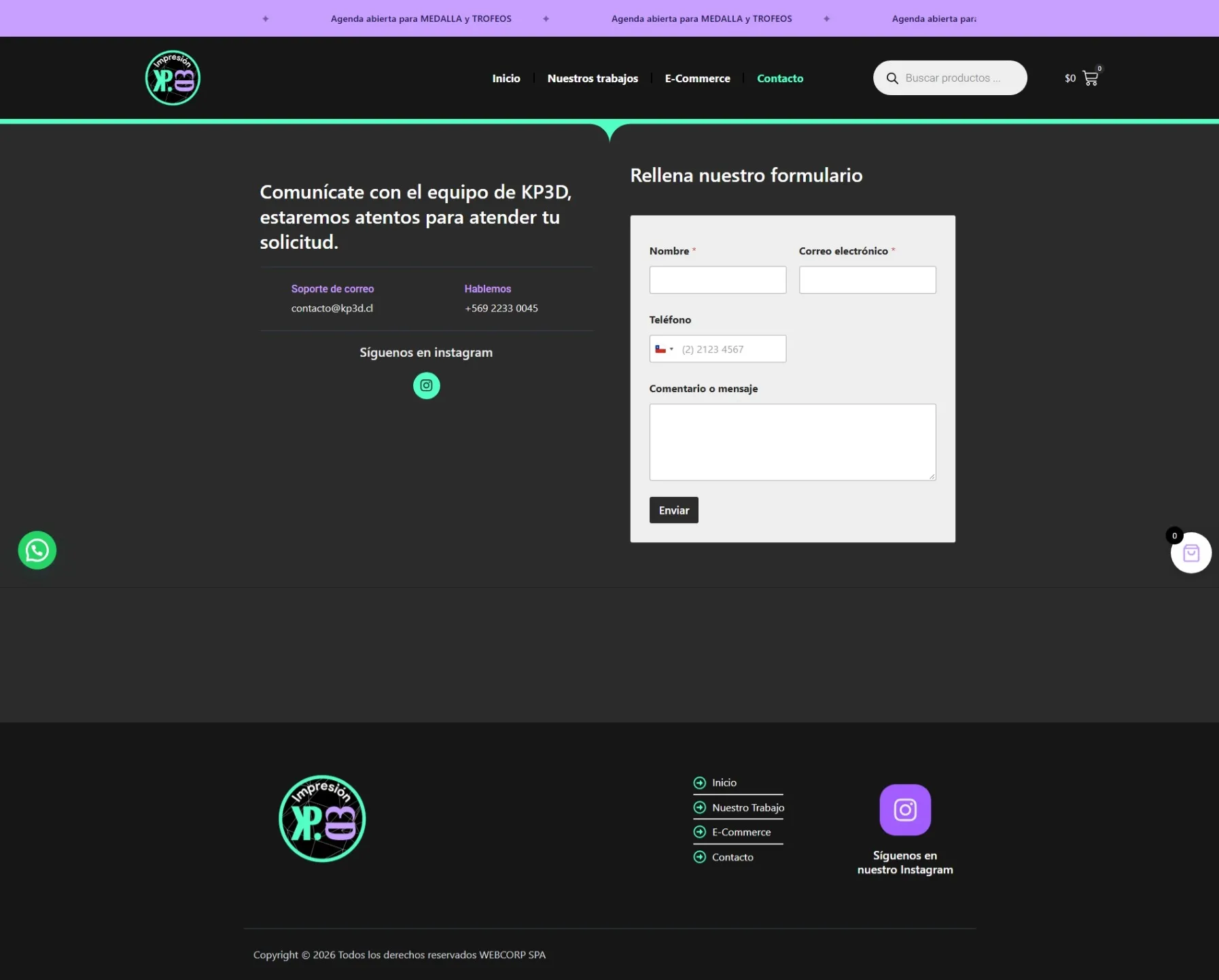The width and height of the screenshot is (1219, 980).
Task: Focus the Correo electrónico input field
Action: click(867, 280)
